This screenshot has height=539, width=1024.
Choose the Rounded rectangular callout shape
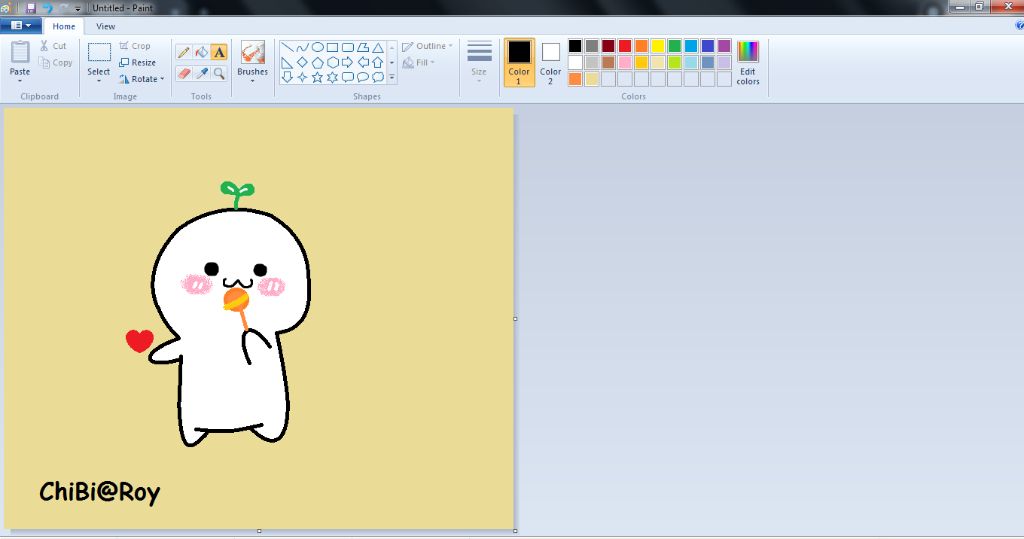pos(347,77)
